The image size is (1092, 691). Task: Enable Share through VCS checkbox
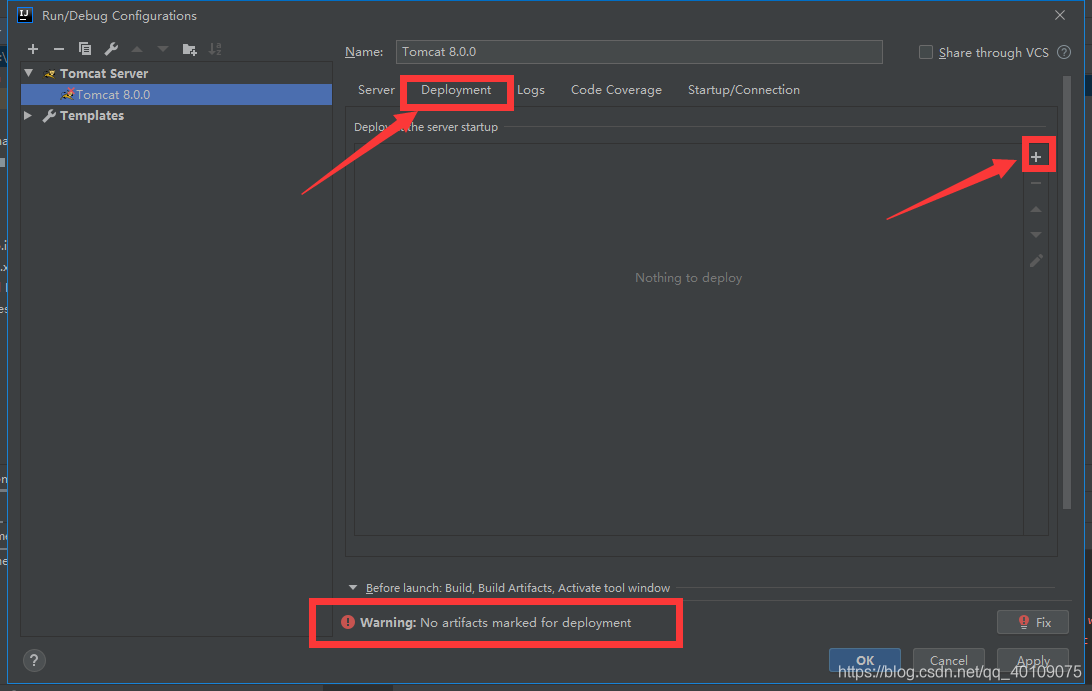coord(926,52)
